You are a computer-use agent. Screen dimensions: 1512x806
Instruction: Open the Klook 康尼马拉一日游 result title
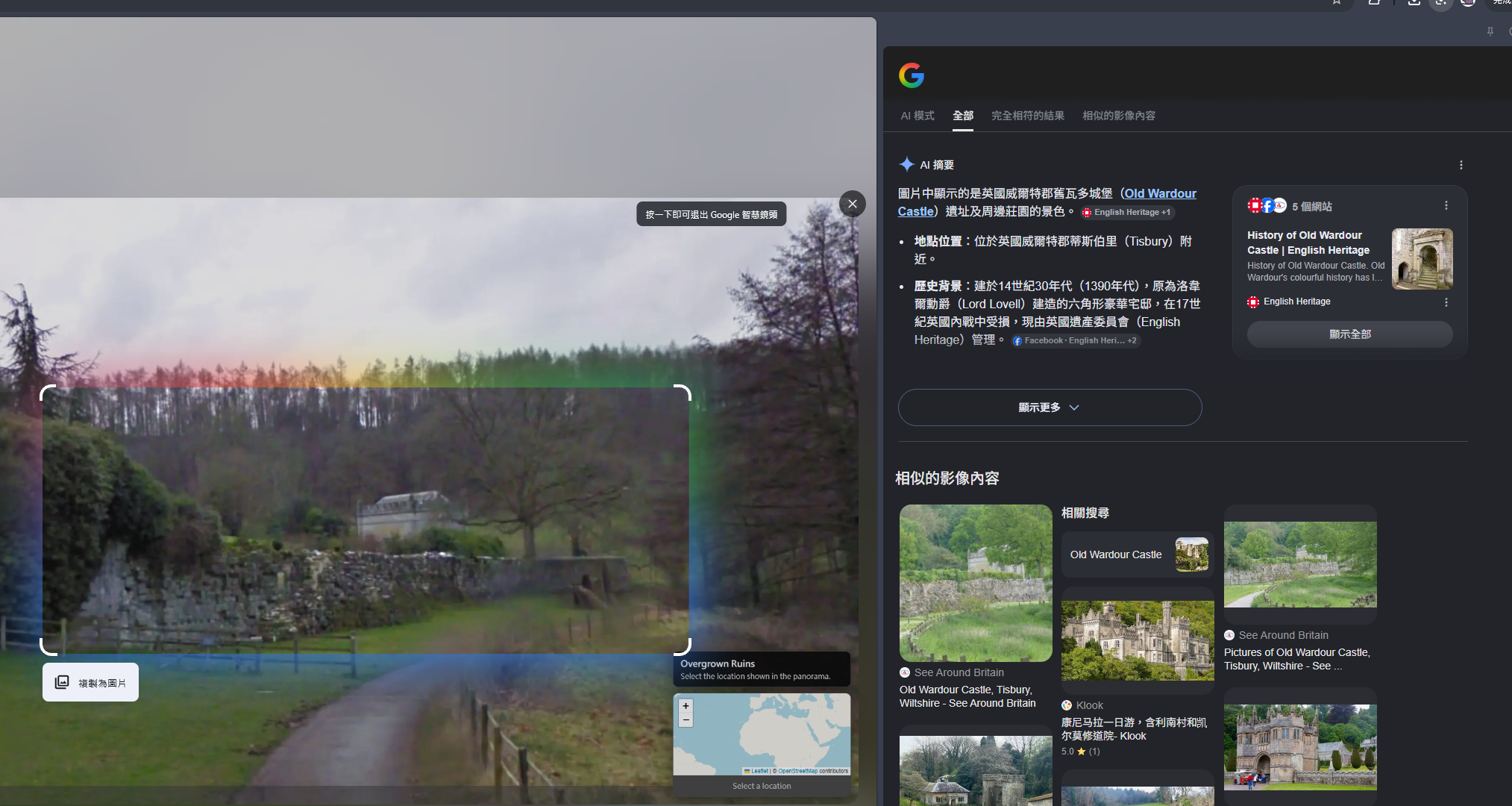(1135, 729)
